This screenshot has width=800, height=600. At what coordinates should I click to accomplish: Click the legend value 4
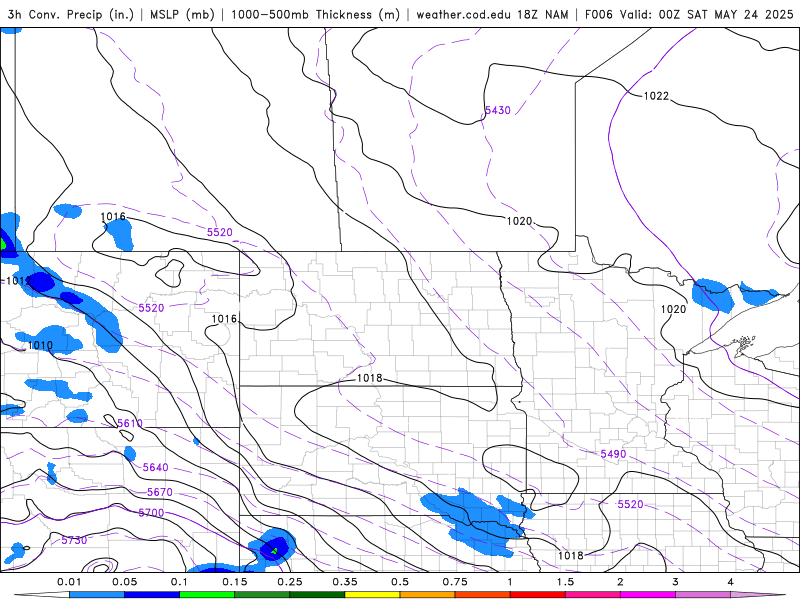[731, 582]
